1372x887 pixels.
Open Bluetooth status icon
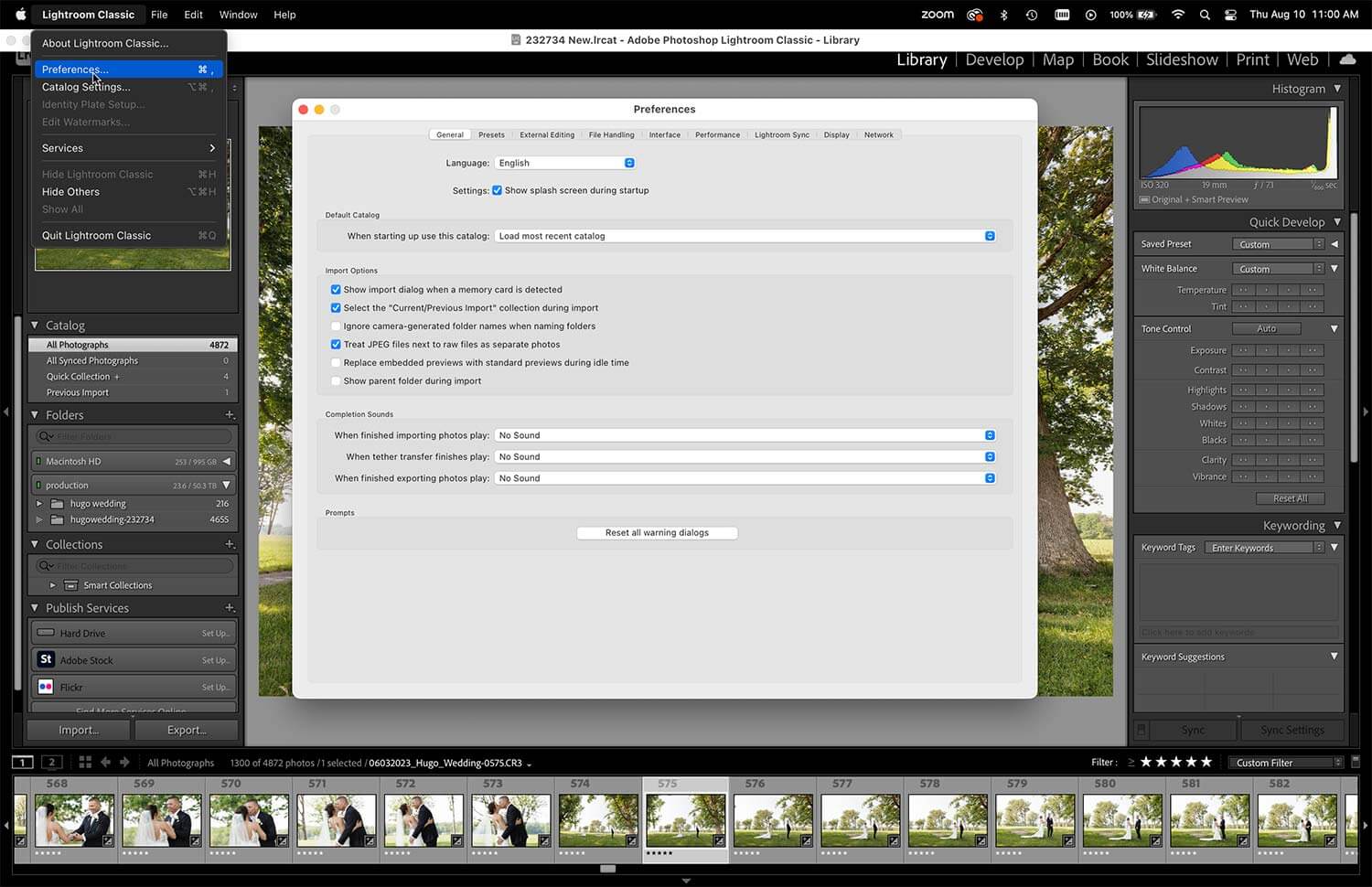[1003, 15]
